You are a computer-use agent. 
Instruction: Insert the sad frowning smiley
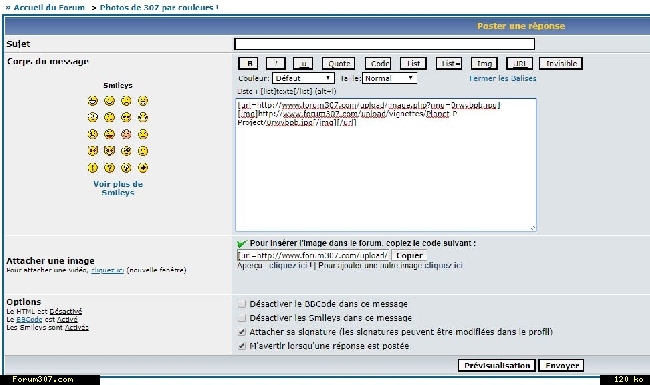[x=143, y=101]
